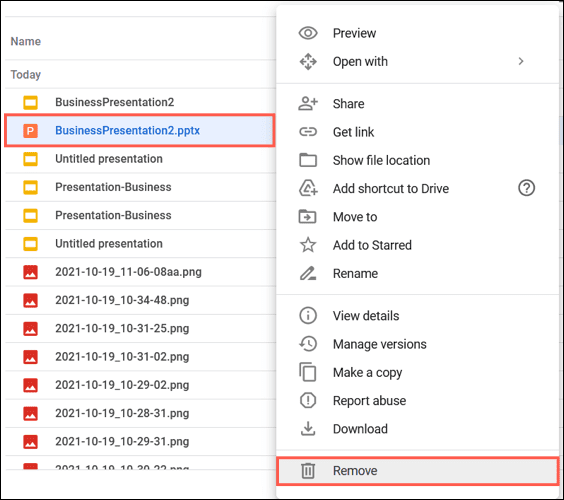564x500 pixels.
Task: Click the Remove trash can icon
Action: click(308, 471)
